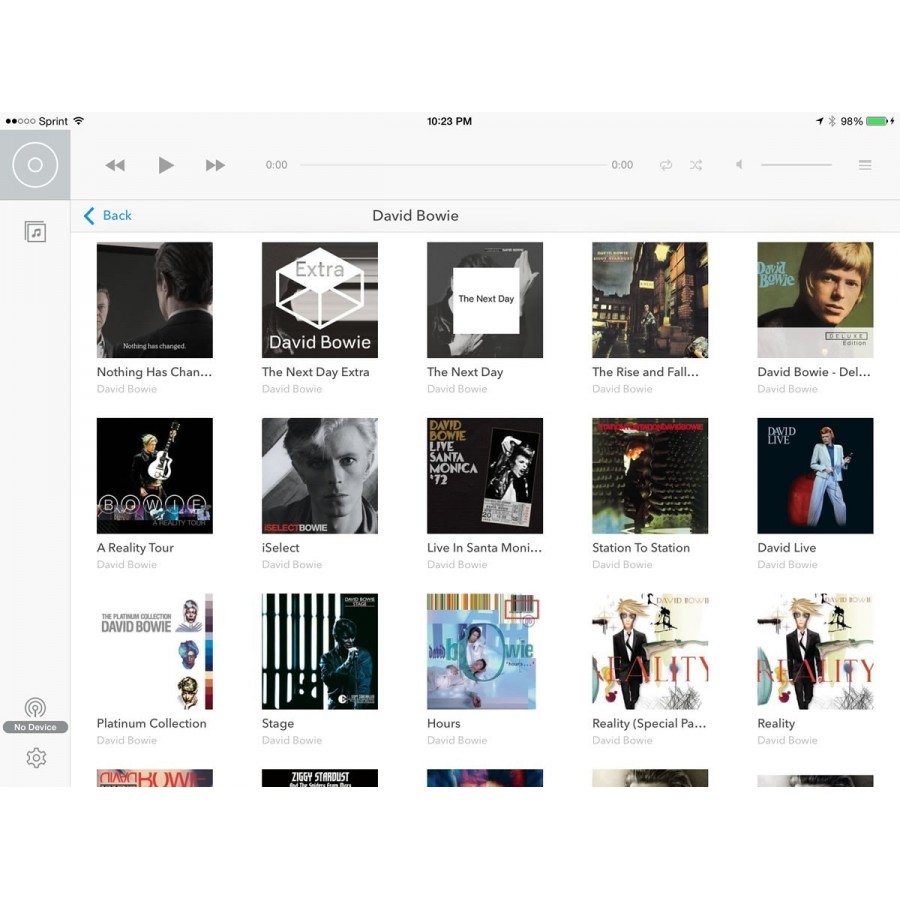Image resolution: width=900 pixels, height=900 pixels.
Task: Open the Hours album cover
Action: click(x=485, y=652)
